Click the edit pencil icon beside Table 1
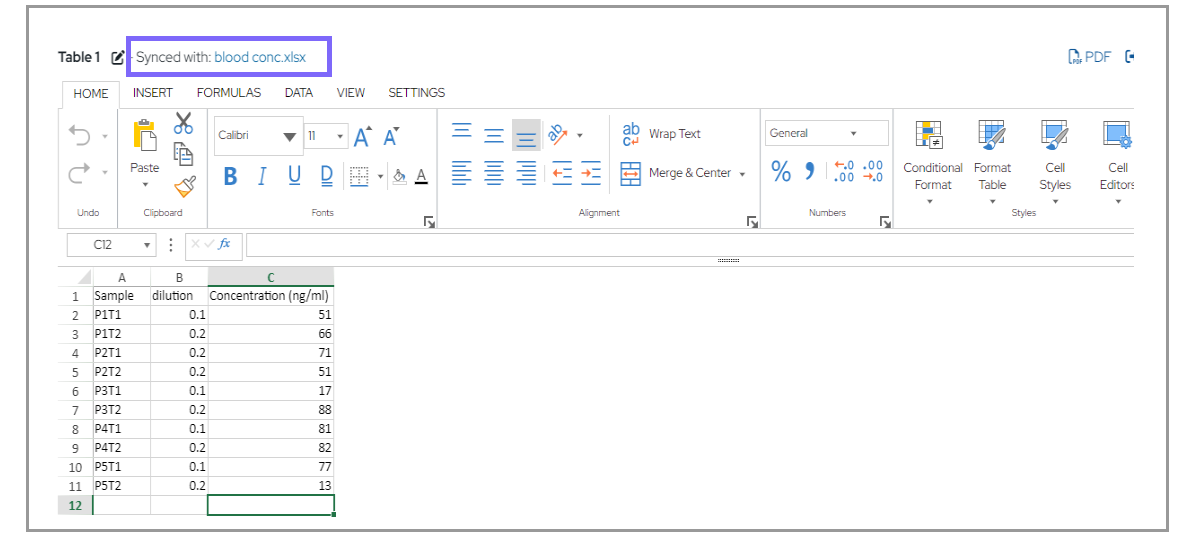This screenshot has height=552, width=1186. pos(117,58)
